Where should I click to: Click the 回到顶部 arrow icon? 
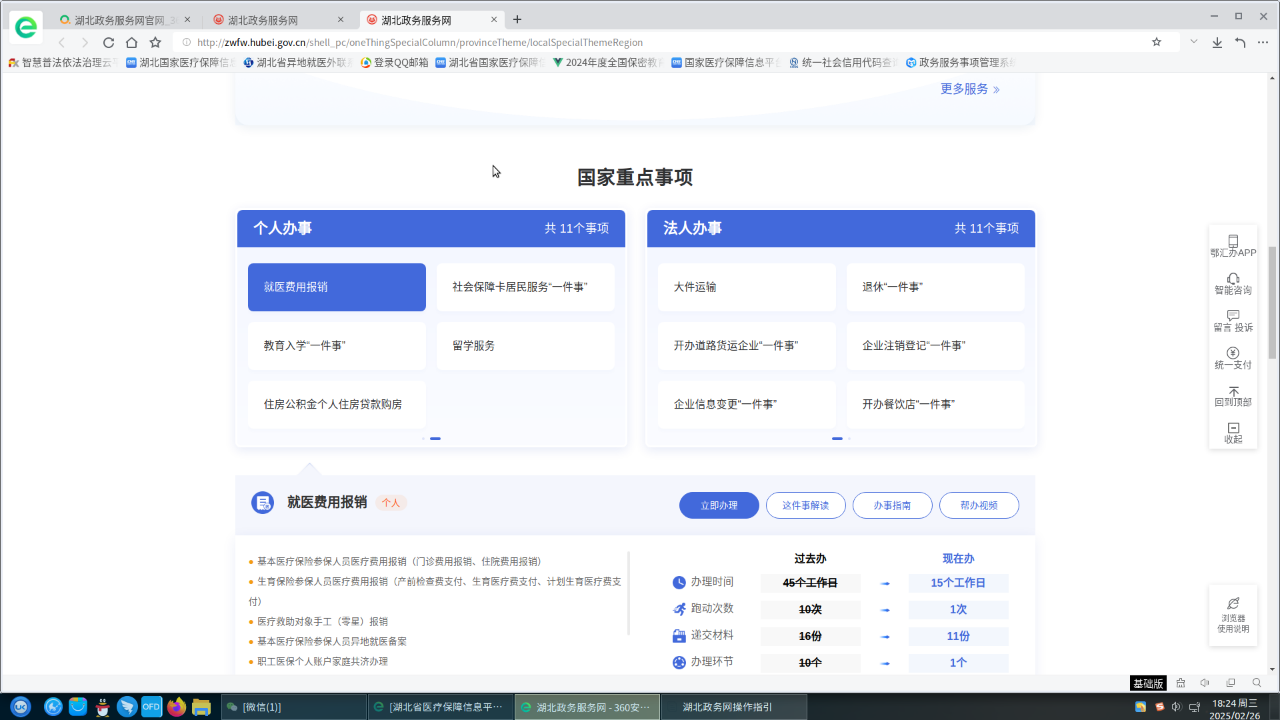coord(1233,391)
